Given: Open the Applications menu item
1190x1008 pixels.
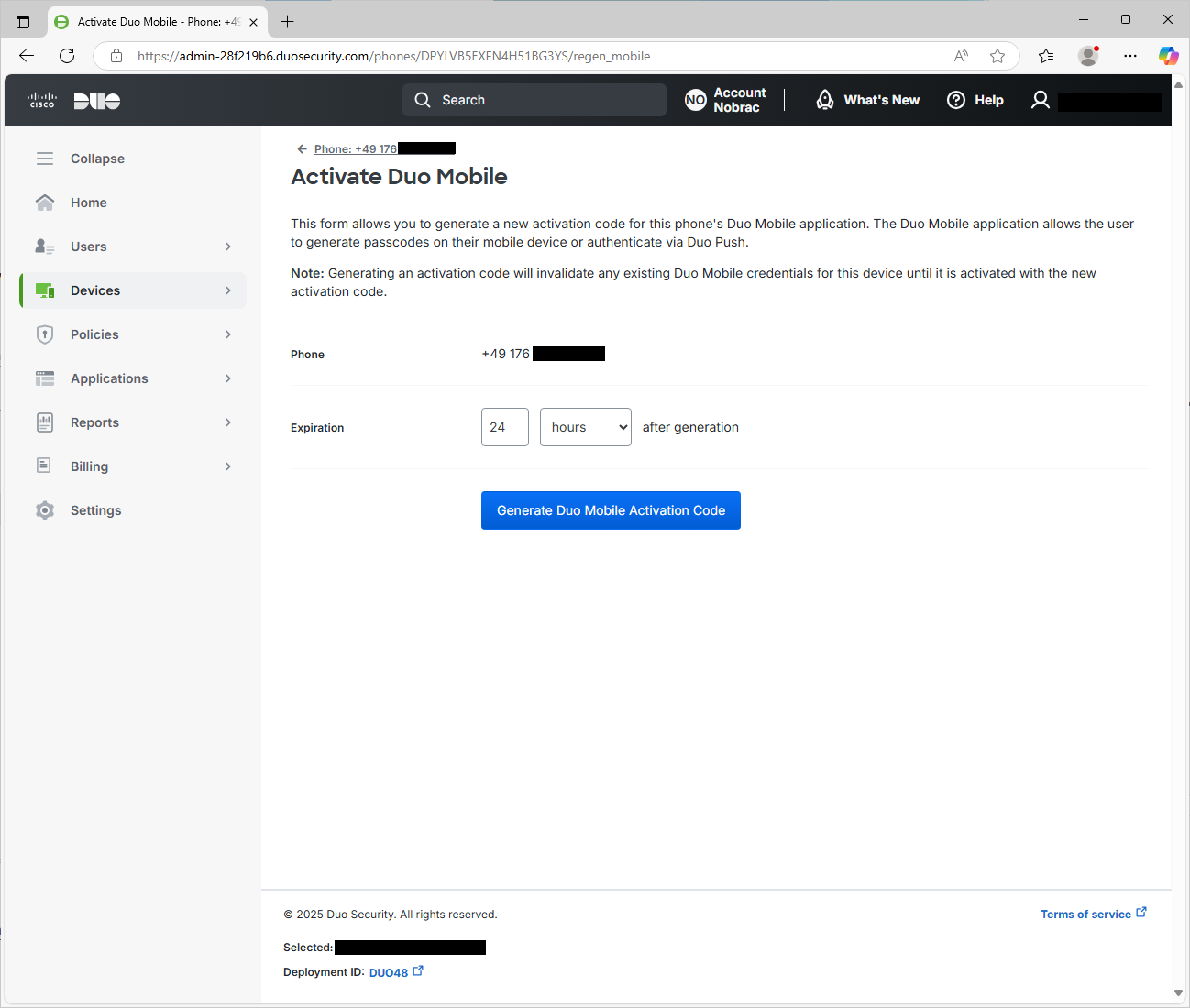Looking at the screenshot, I should coord(133,378).
